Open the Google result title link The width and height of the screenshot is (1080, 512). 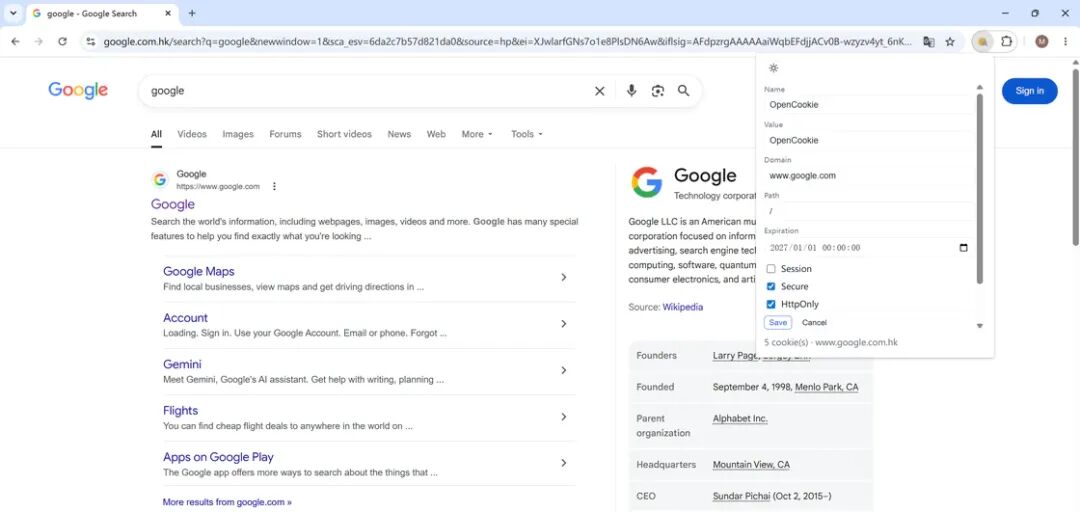[x=173, y=205]
